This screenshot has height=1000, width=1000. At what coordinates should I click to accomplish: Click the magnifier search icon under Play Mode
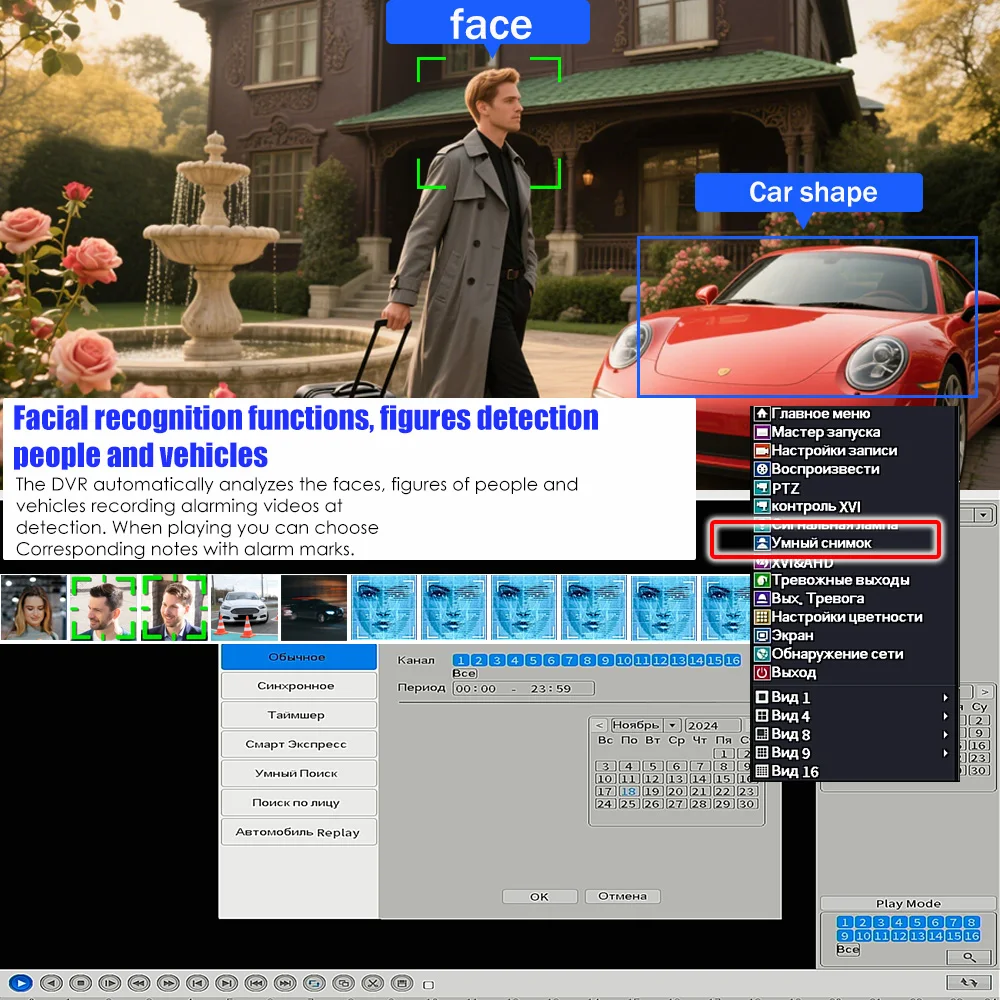[968, 957]
